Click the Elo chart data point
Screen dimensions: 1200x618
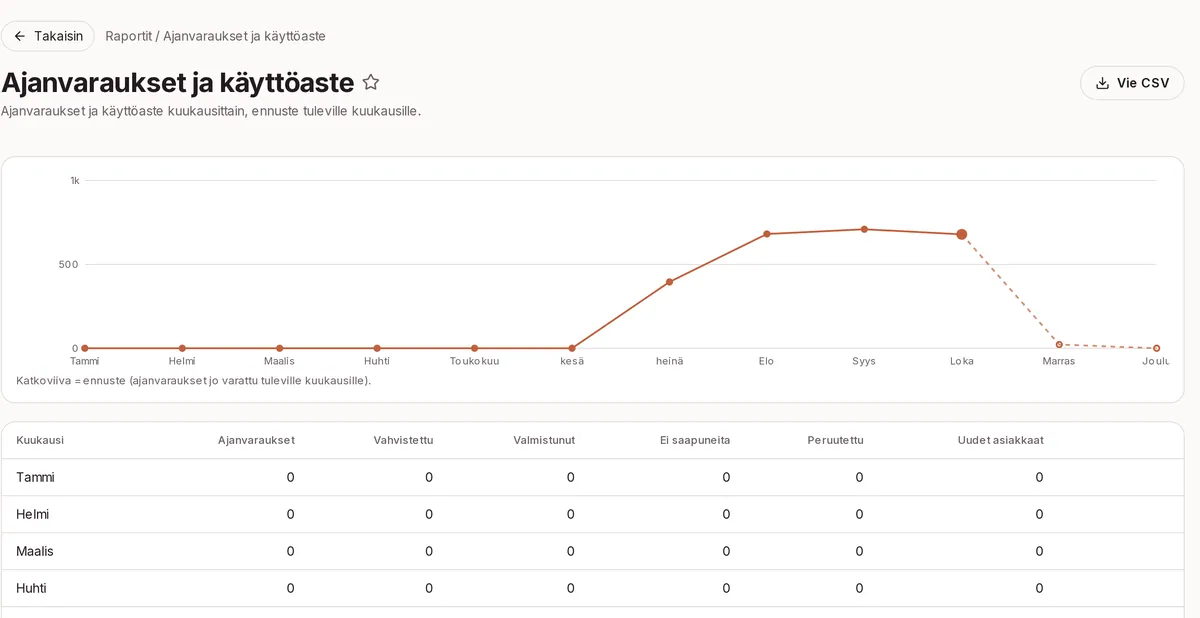(767, 234)
